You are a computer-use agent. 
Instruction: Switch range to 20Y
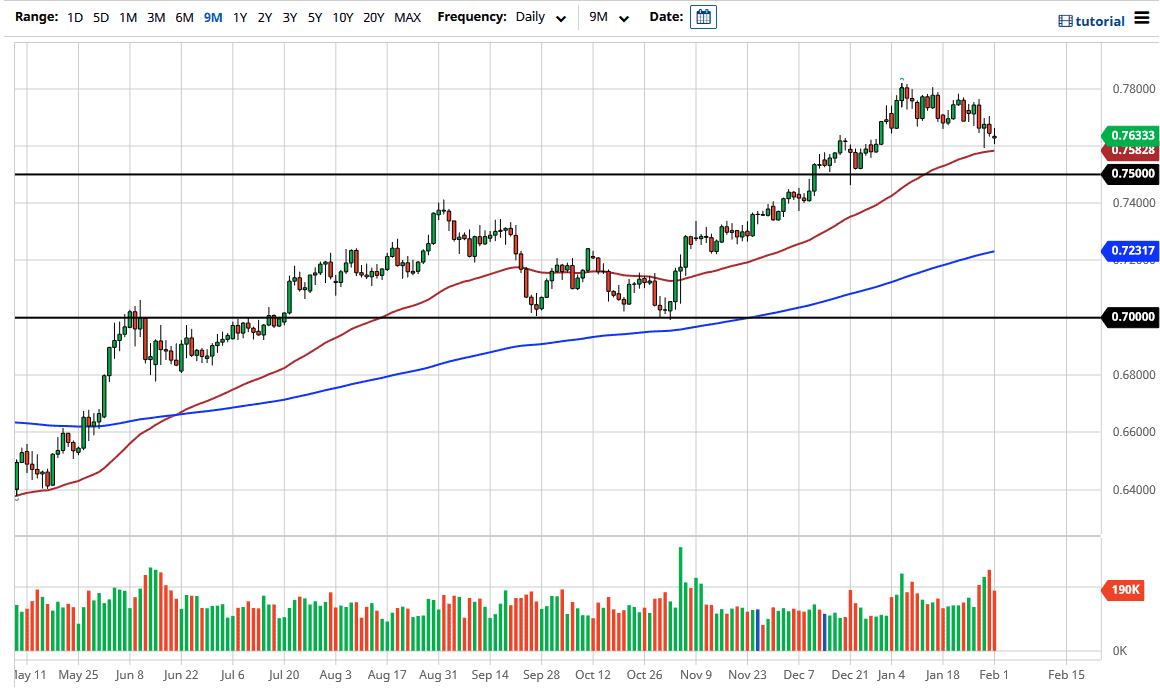pyautogui.click(x=374, y=17)
